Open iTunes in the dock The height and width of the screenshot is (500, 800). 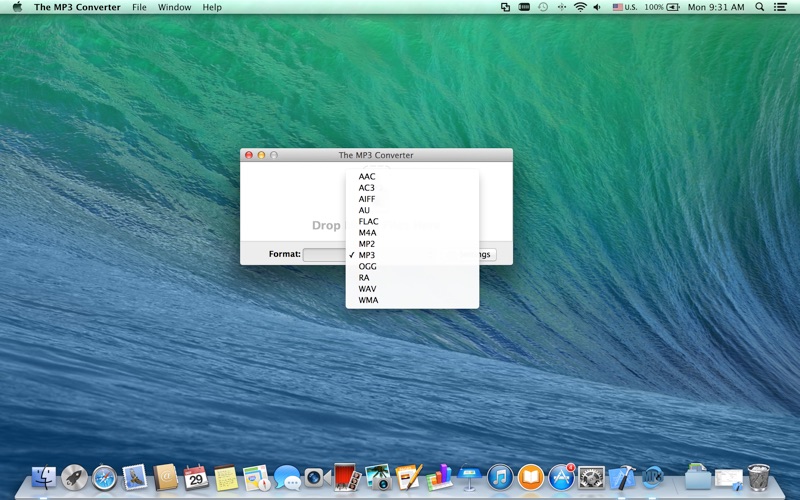tap(500, 478)
